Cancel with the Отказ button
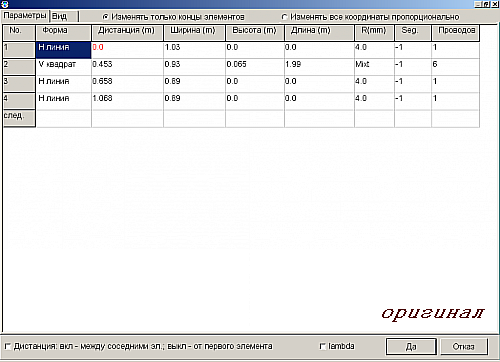This screenshot has width=500, height=362. pyautogui.click(x=464, y=347)
